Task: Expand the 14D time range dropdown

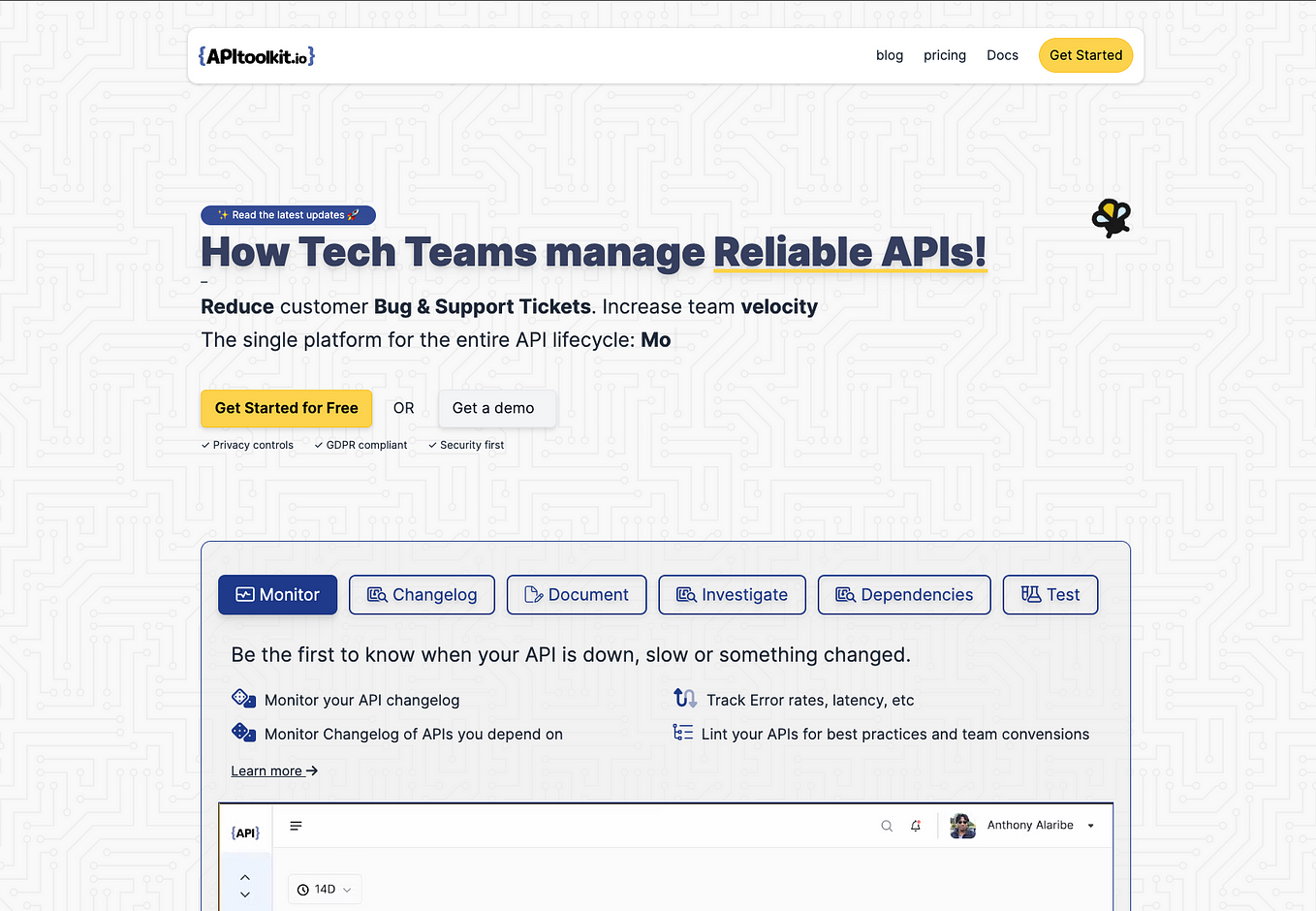Action: pyautogui.click(x=325, y=889)
